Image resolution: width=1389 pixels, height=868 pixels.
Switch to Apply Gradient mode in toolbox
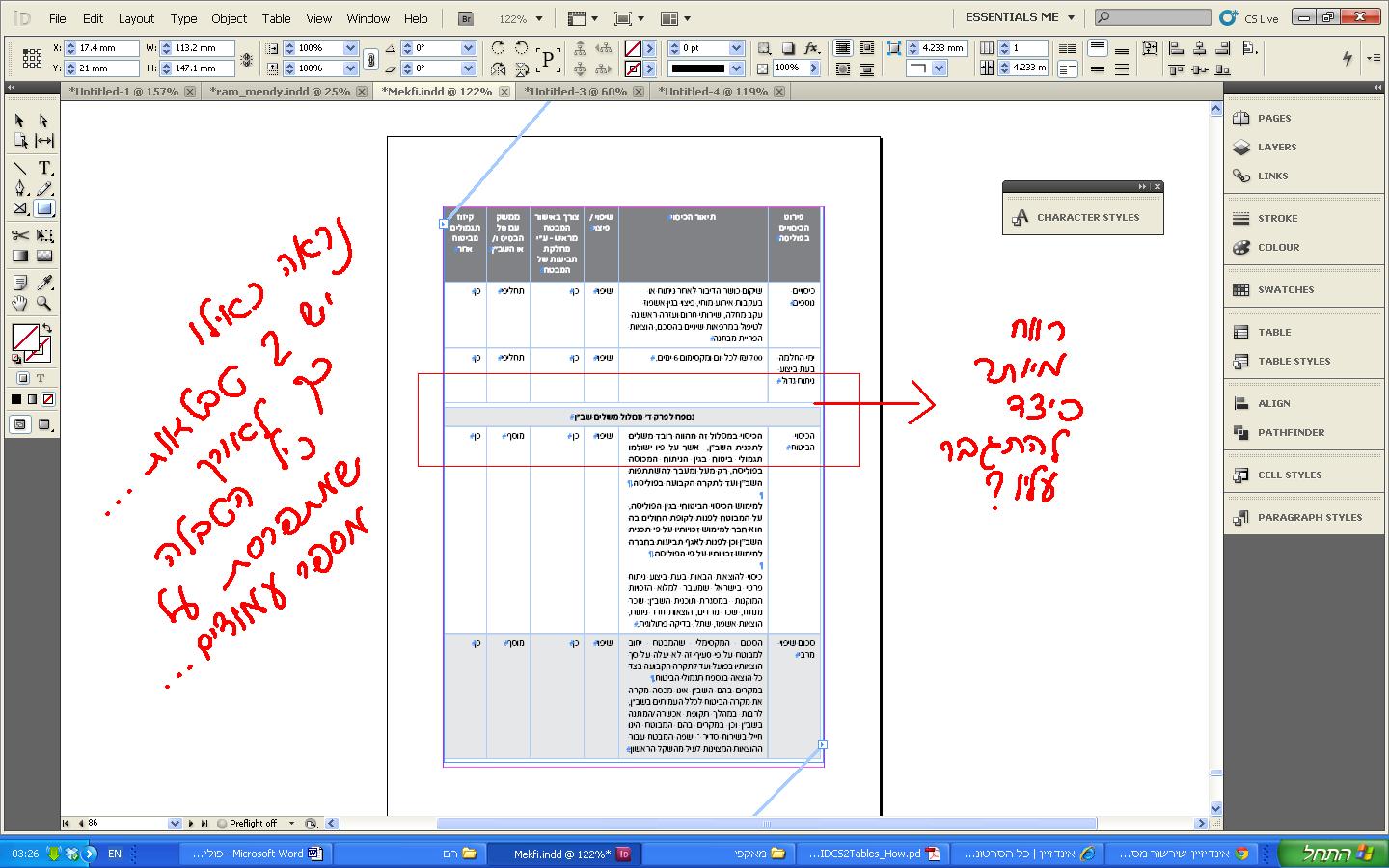point(32,399)
